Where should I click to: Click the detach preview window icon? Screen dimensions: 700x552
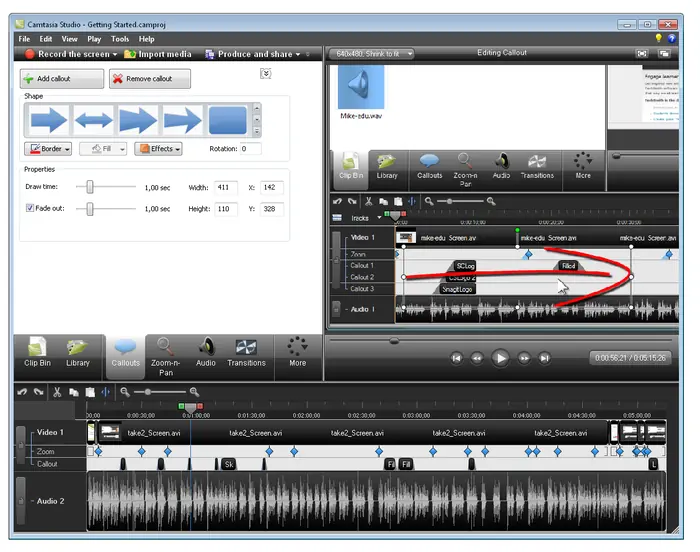664,54
